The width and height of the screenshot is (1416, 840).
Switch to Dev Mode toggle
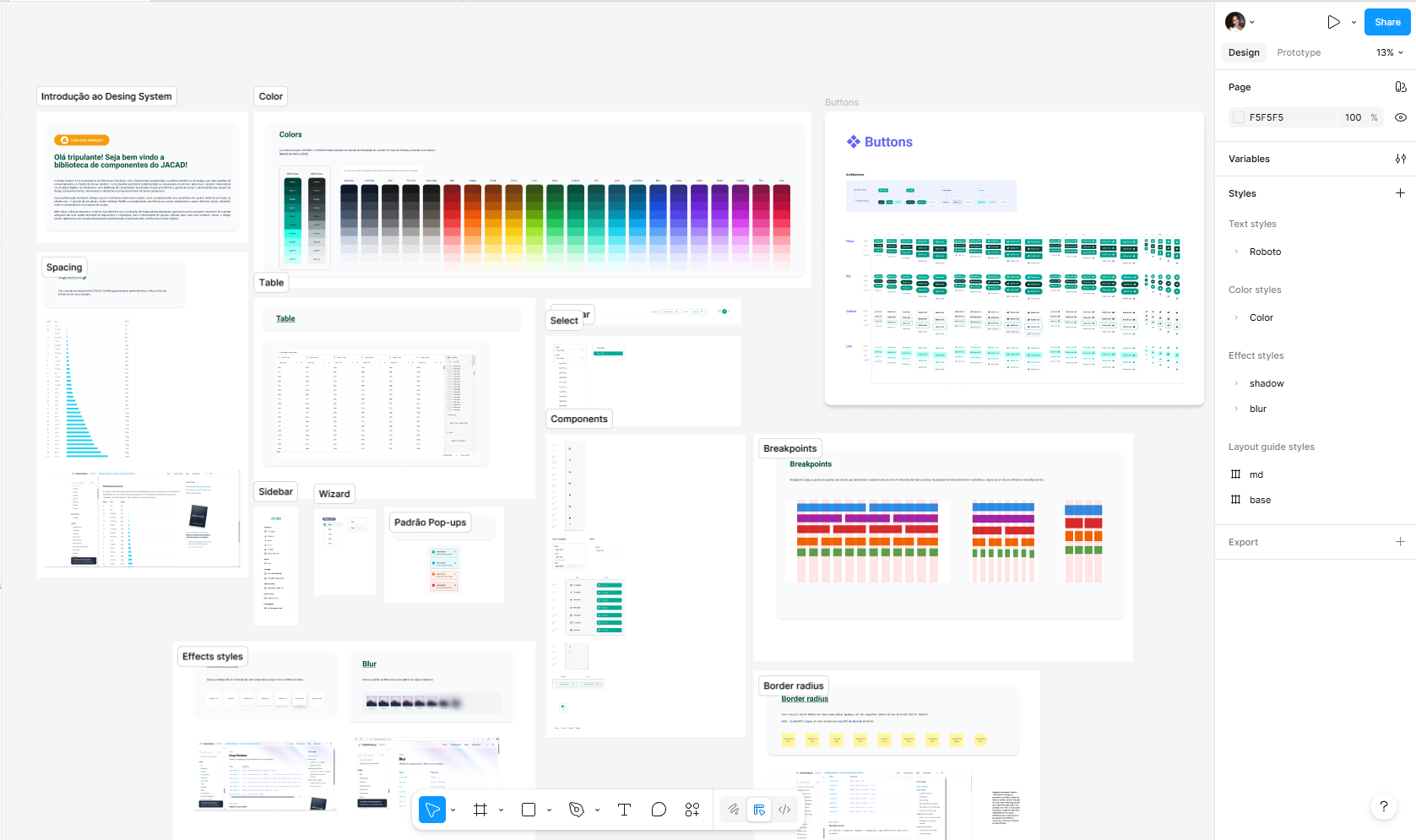click(784, 810)
